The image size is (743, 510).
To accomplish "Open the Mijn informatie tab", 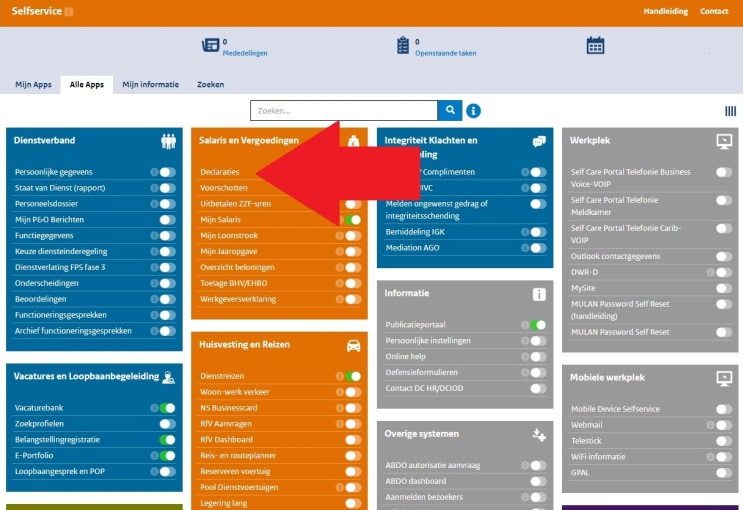I will tap(150, 84).
